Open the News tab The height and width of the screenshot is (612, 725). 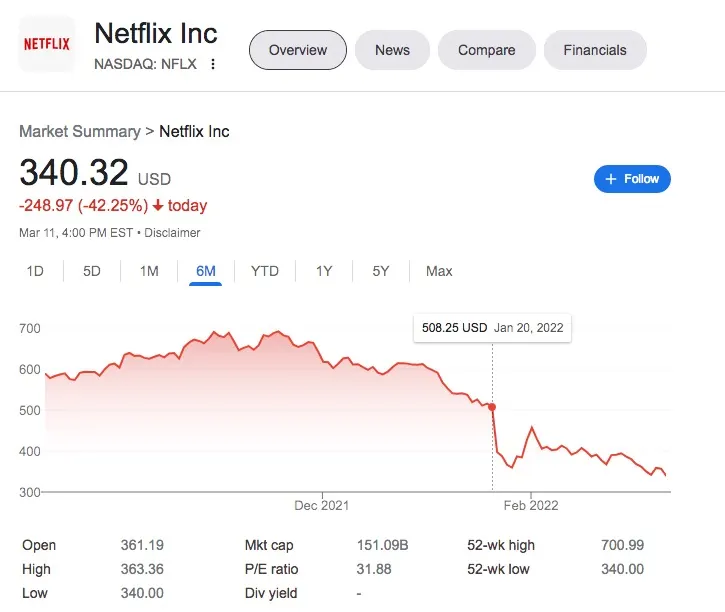[x=392, y=50]
